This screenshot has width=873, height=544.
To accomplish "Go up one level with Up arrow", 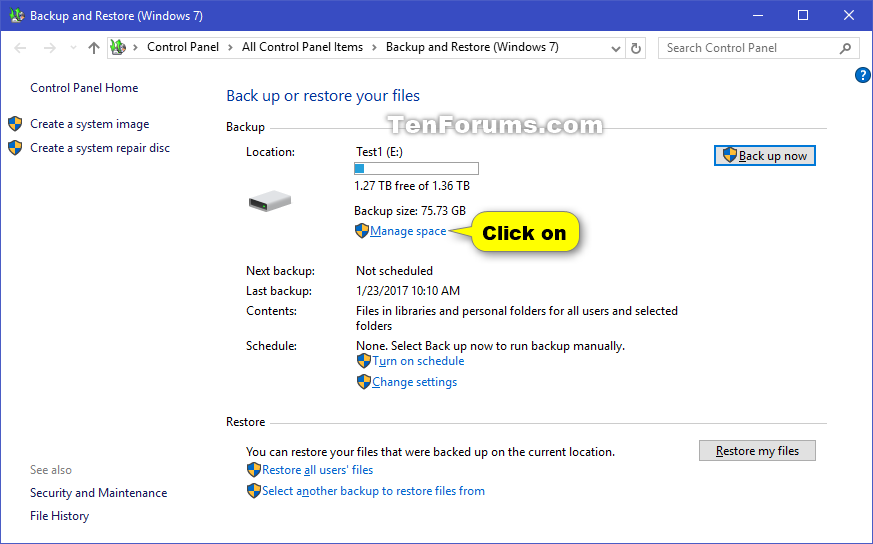I will coord(94,48).
